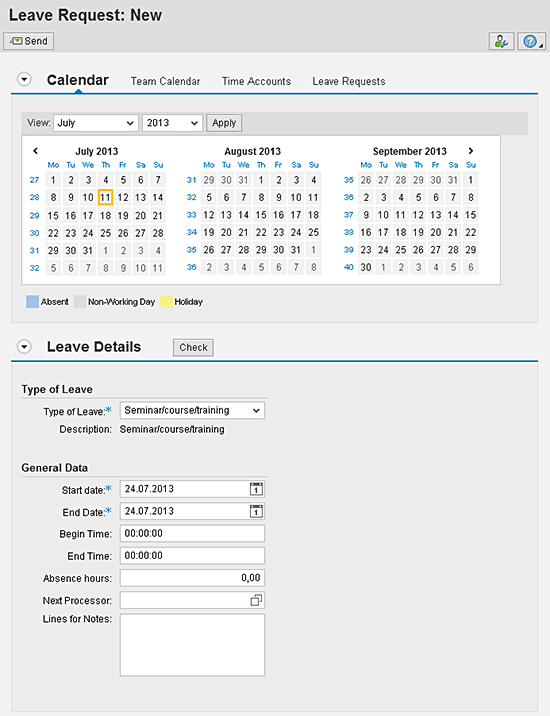
Task: Click the Send button
Action: [29, 41]
